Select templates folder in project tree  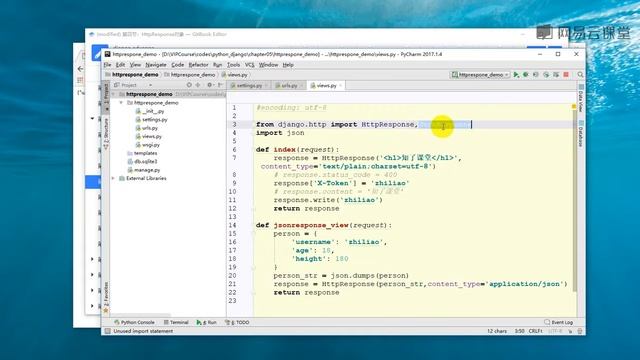tap(142, 153)
